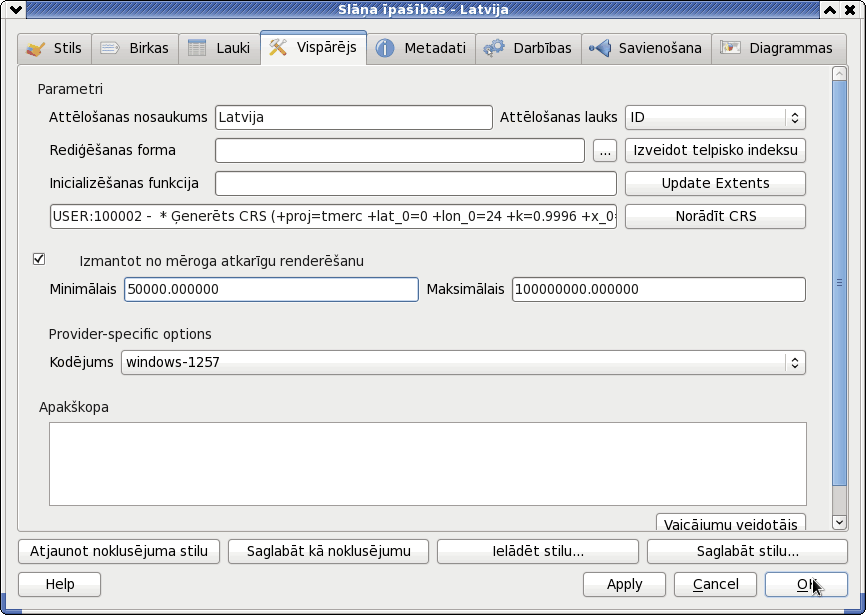The width and height of the screenshot is (866, 615).
Task: Browse for edit form with ... button
Action: pyautogui.click(x=605, y=150)
